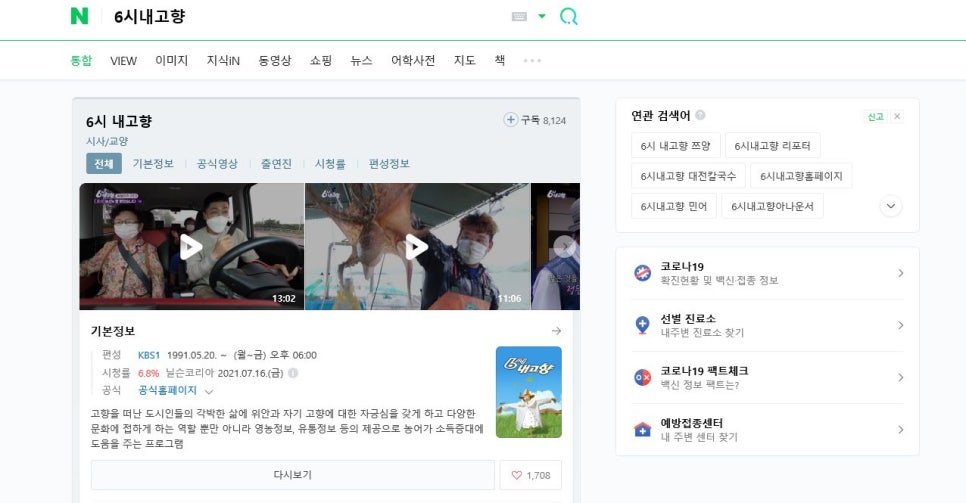Click the magnifier search icon

[568, 16]
